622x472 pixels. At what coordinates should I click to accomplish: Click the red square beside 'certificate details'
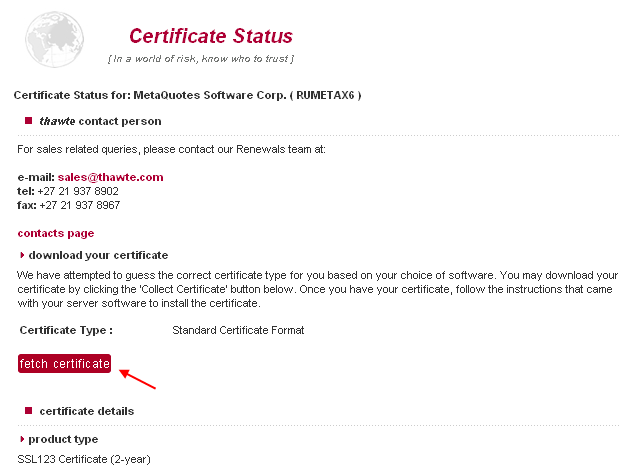click(x=28, y=411)
